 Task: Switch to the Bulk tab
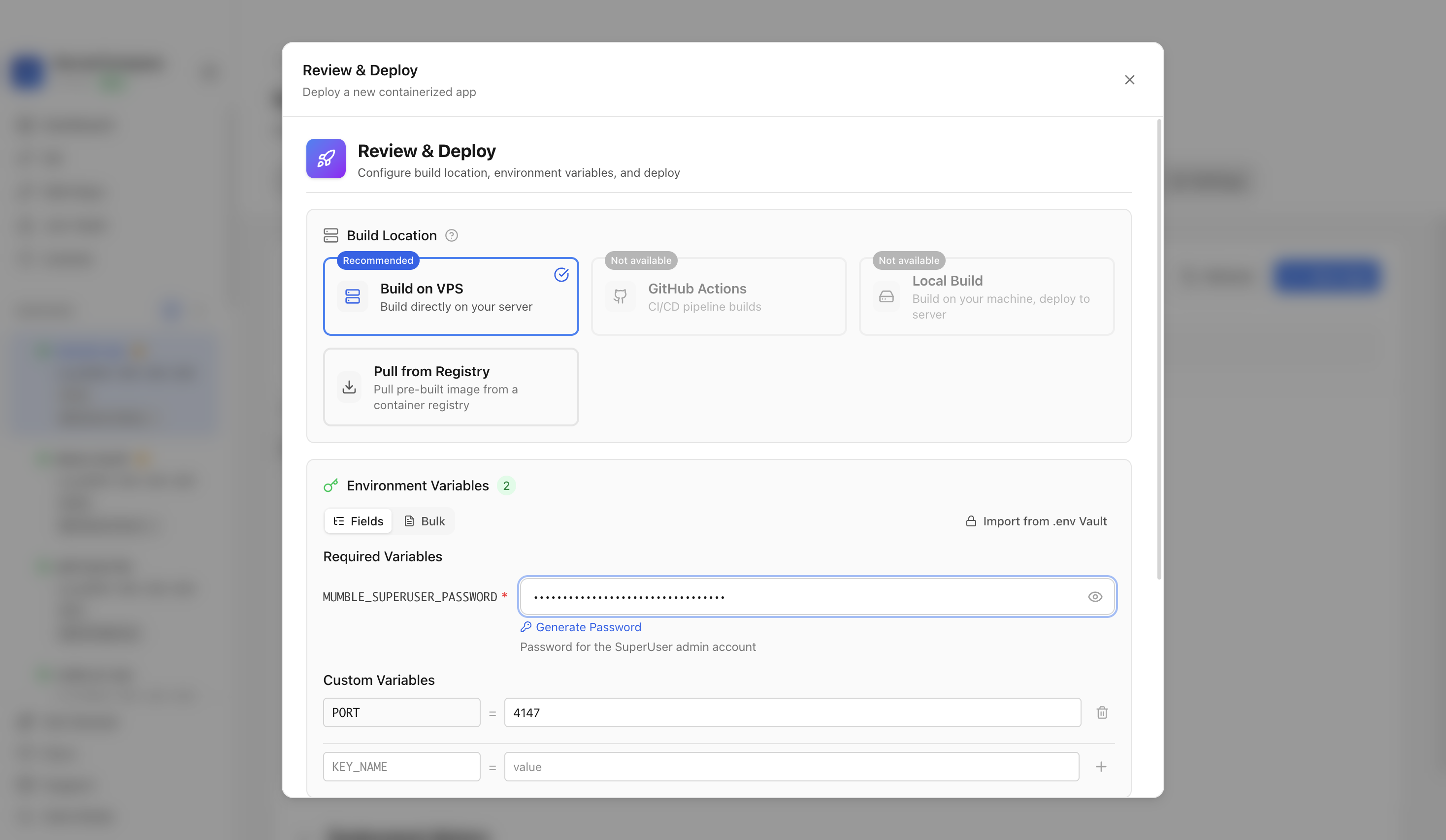click(x=425, y=521)
